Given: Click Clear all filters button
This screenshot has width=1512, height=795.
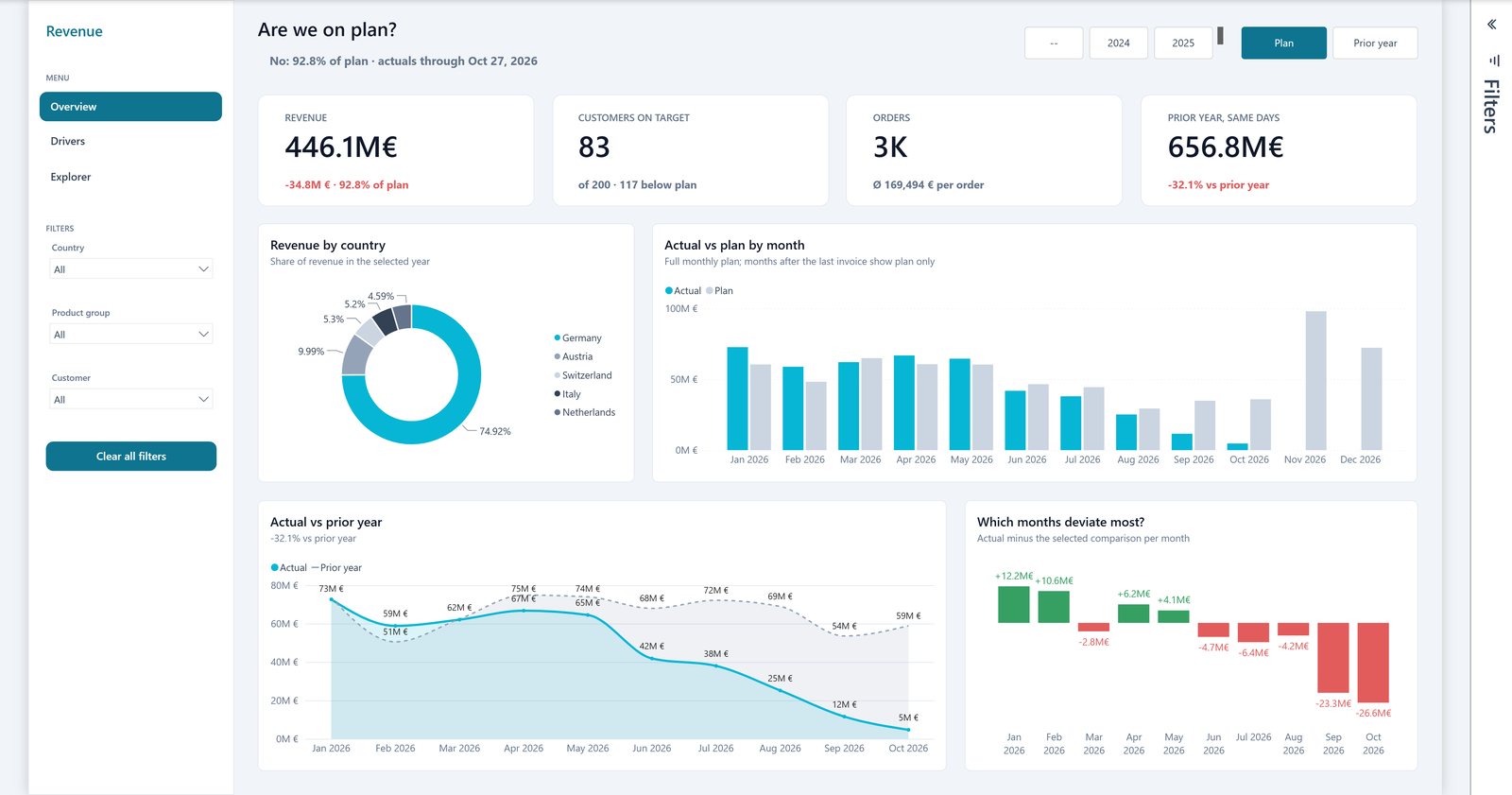Looking at the screenshot, I should coord(131,457).
